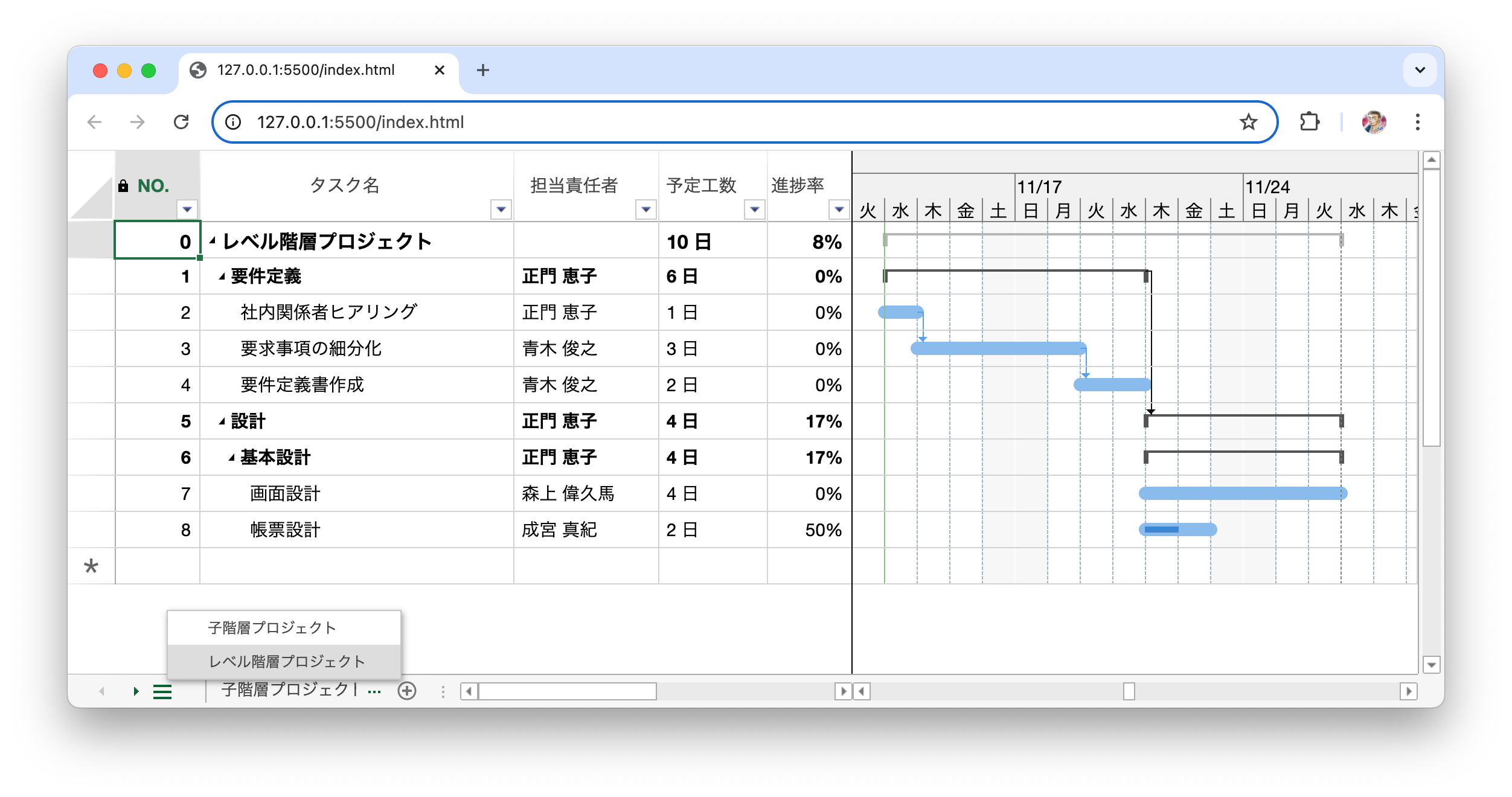Screen dimensions: 1512x797
Task: Go to the previous sheet tab arrow
Action: (x=101, y=691)
